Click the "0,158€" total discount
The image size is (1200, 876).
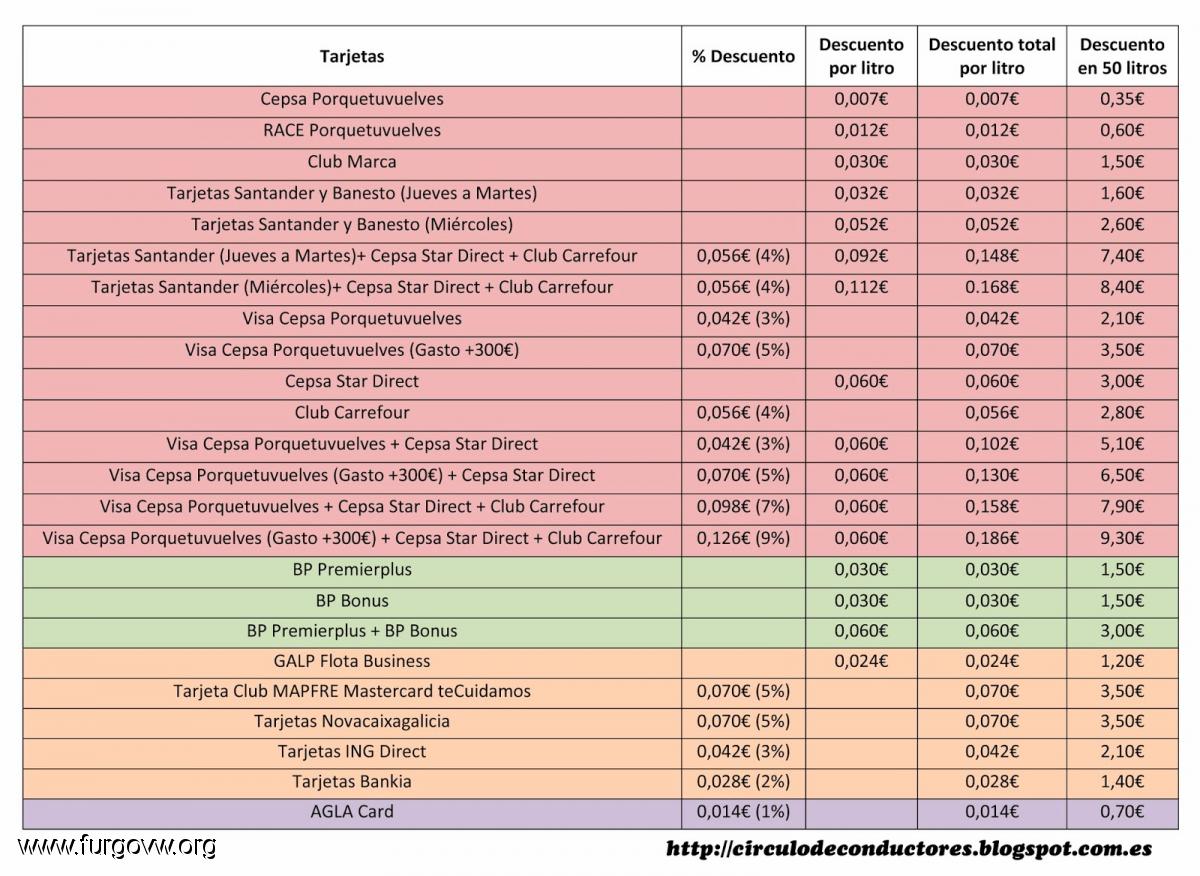pyautogui.click(x=992, y=506)
